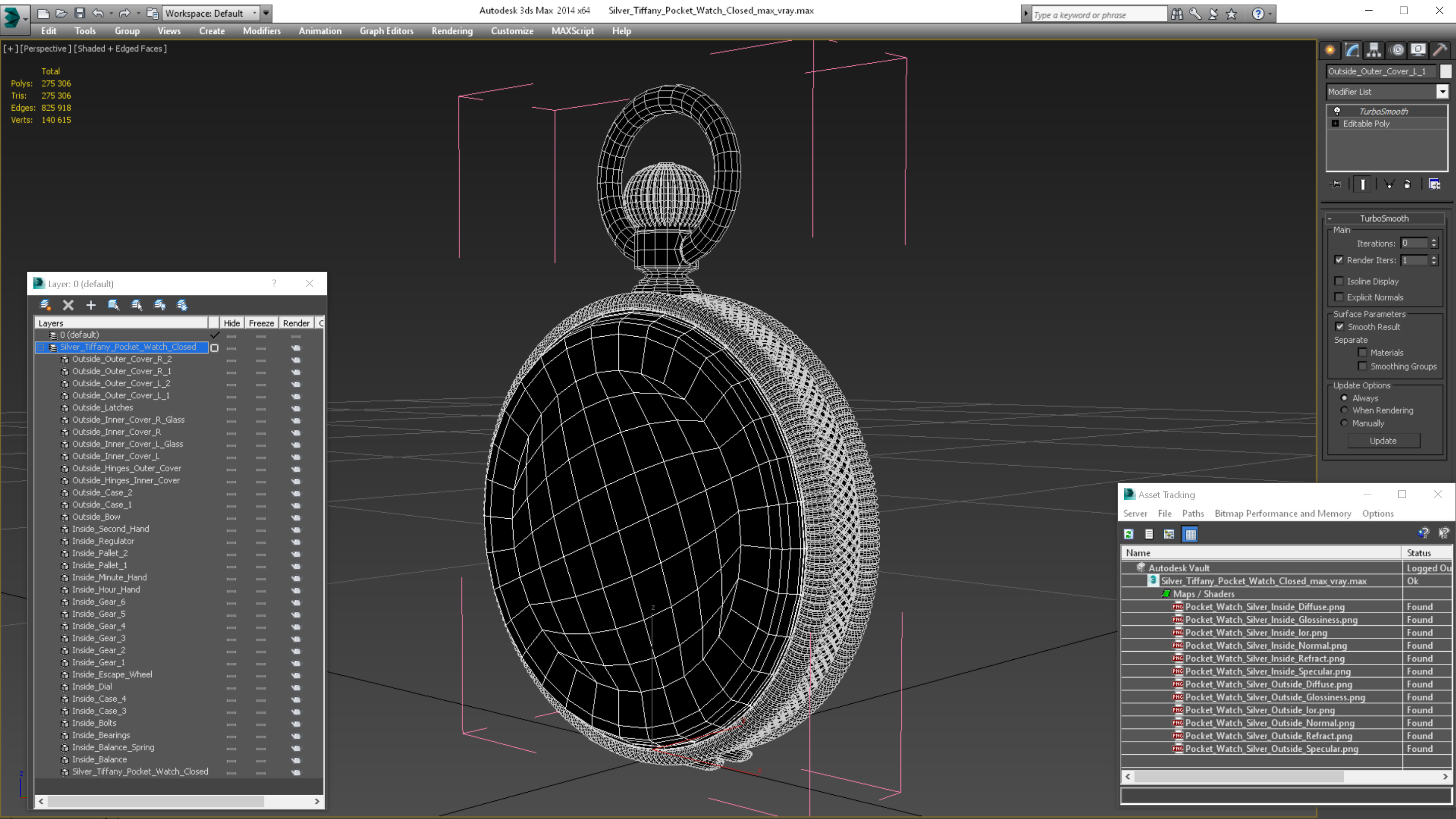
Task: Click Delete Layer X icon in Layer dialog
Action: tap(68, 305)
